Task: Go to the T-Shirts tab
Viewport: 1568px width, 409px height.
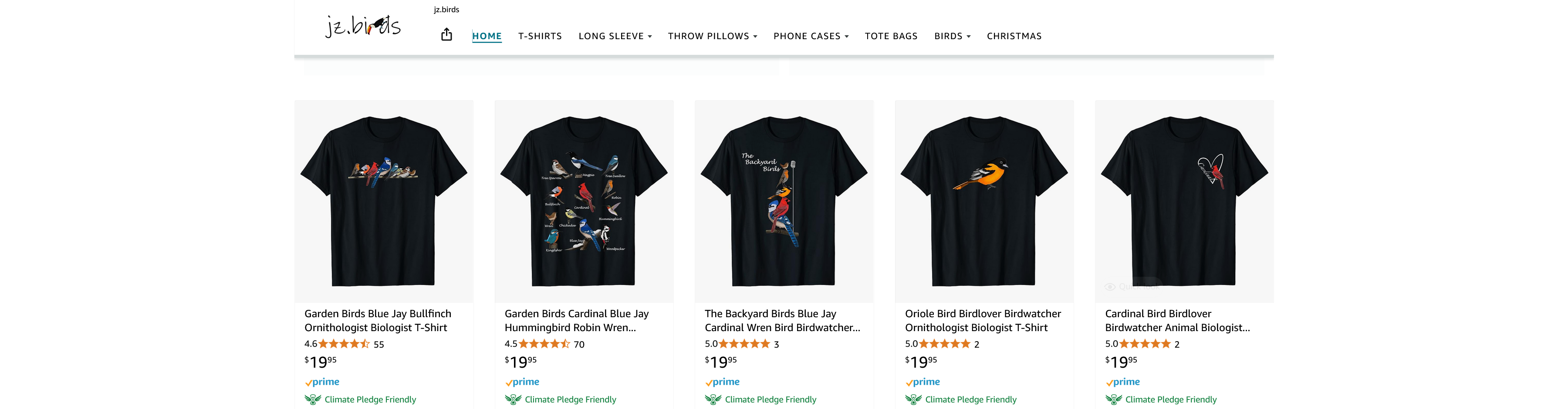Action: tap(540, 37)
